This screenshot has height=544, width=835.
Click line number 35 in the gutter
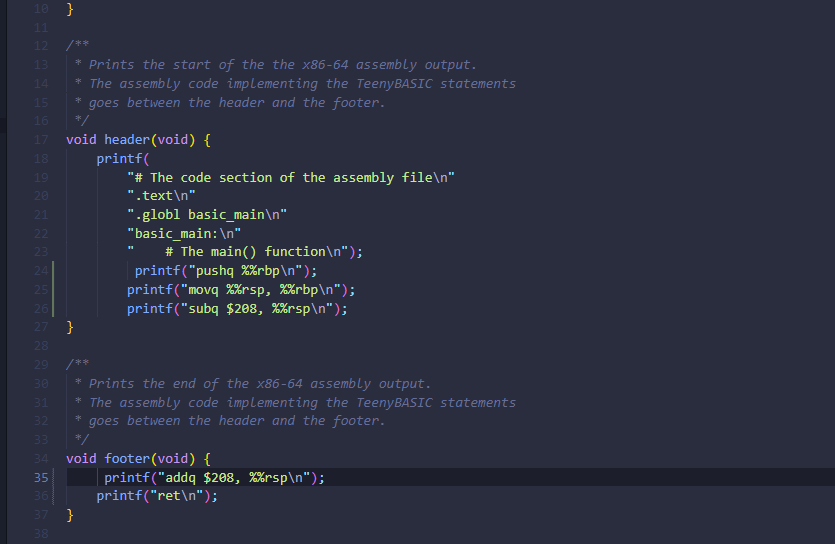[41, 477]
